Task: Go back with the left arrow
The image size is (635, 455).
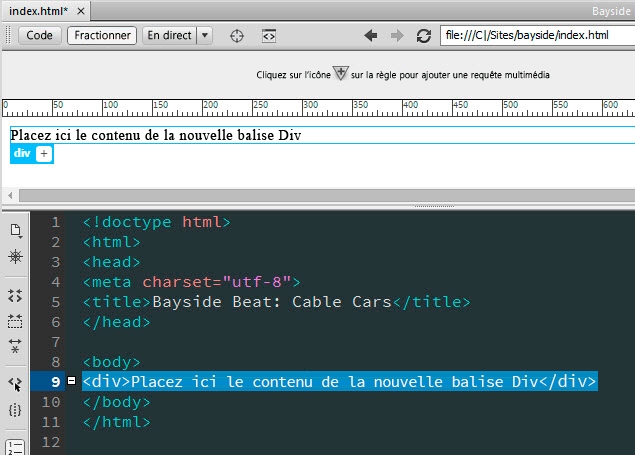Action: pyautogui.click(x=371, y=36)
